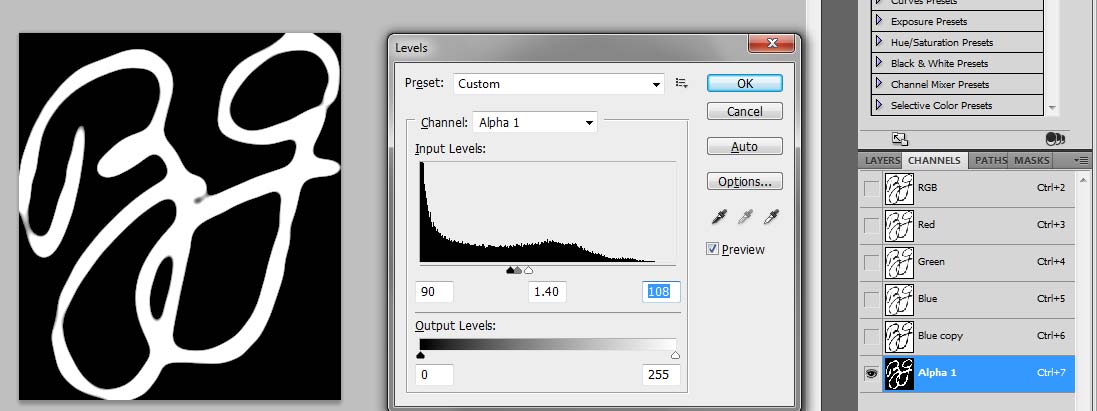Switch to the Paths tab
Screen dimensions: 1097x411
pyautogui.click(x=990, y=160)
